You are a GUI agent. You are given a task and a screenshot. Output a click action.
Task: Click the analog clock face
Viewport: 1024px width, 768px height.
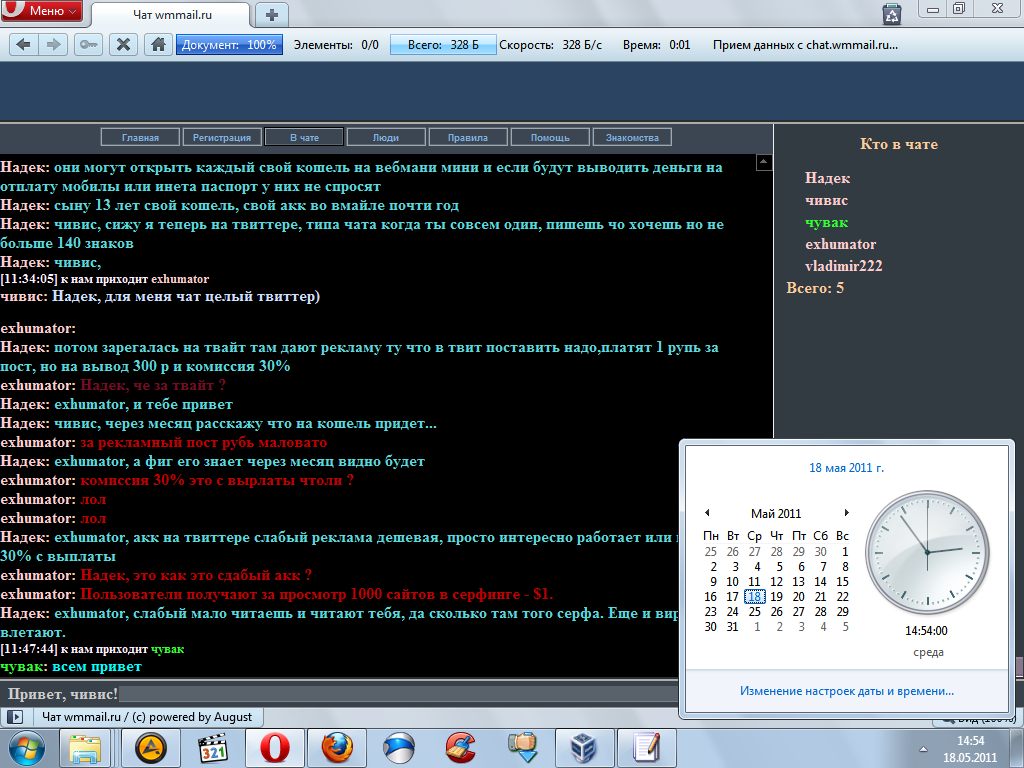pyautogui.click(x=927, y=552)
